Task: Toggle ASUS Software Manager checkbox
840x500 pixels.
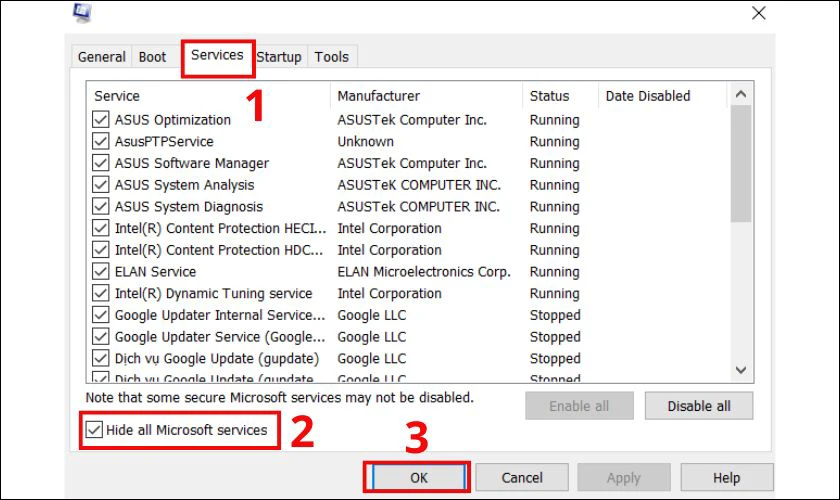Action: click(x=101, y=162)
